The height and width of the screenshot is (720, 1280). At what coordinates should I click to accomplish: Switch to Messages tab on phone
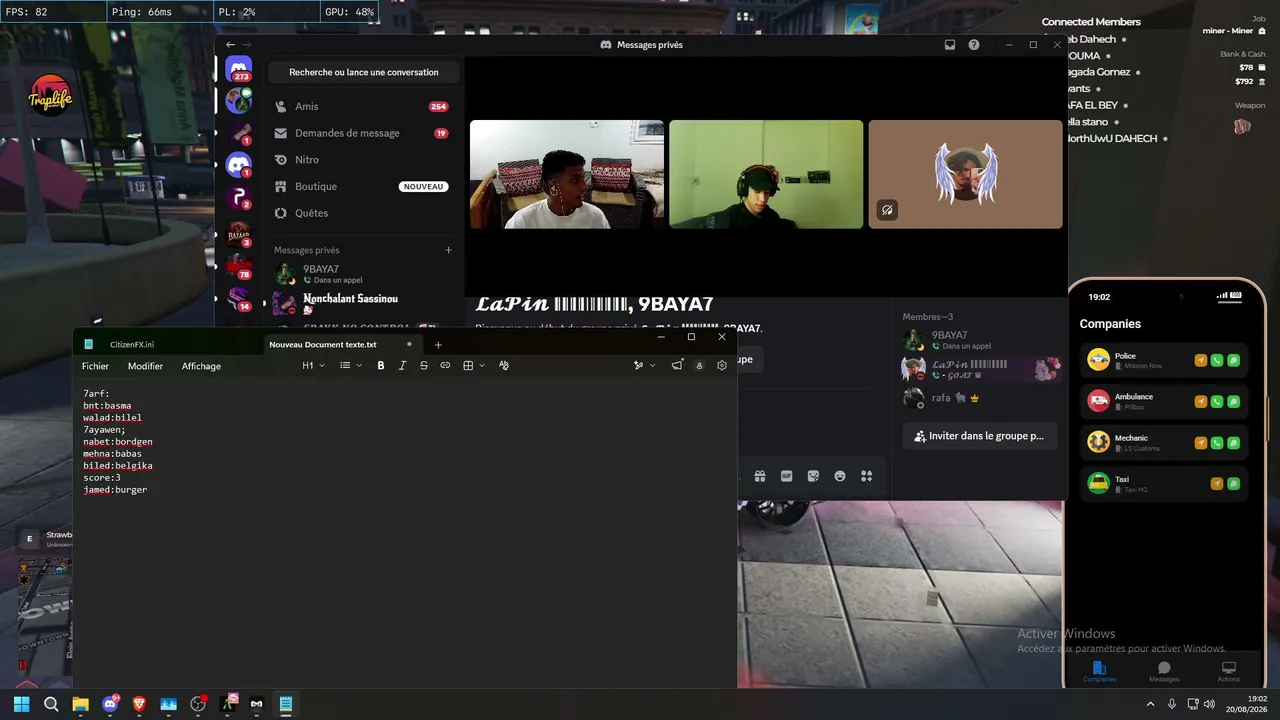pos(1164,672)
